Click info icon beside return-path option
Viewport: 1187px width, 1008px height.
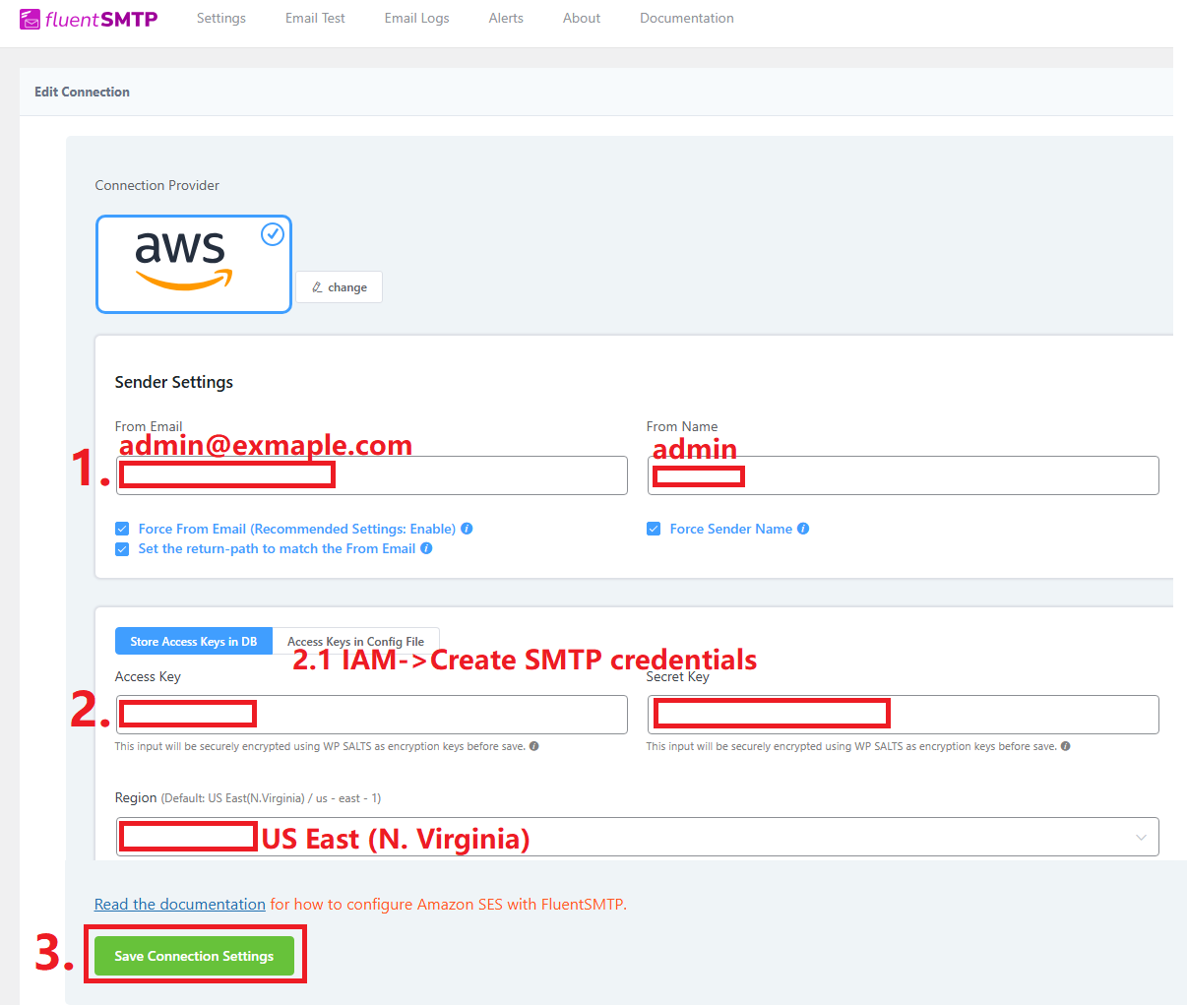pos(426,548)
